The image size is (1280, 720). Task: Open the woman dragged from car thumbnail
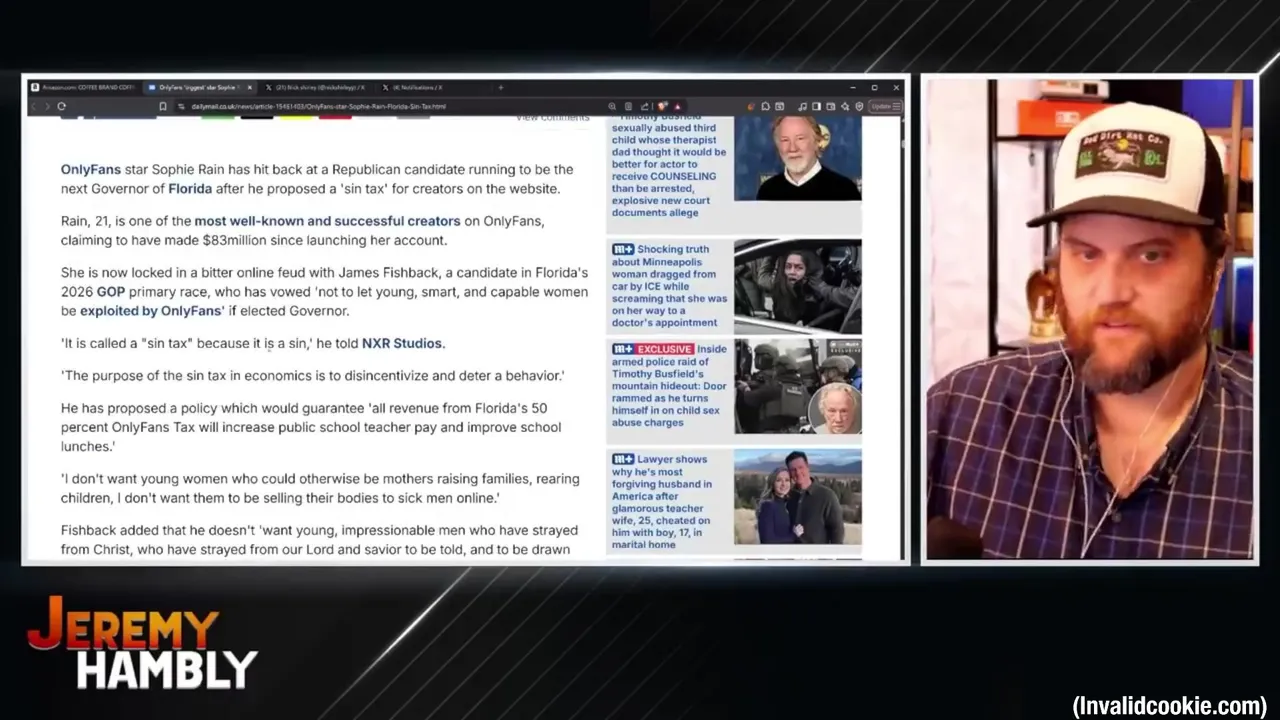click(x=798, y=286)
